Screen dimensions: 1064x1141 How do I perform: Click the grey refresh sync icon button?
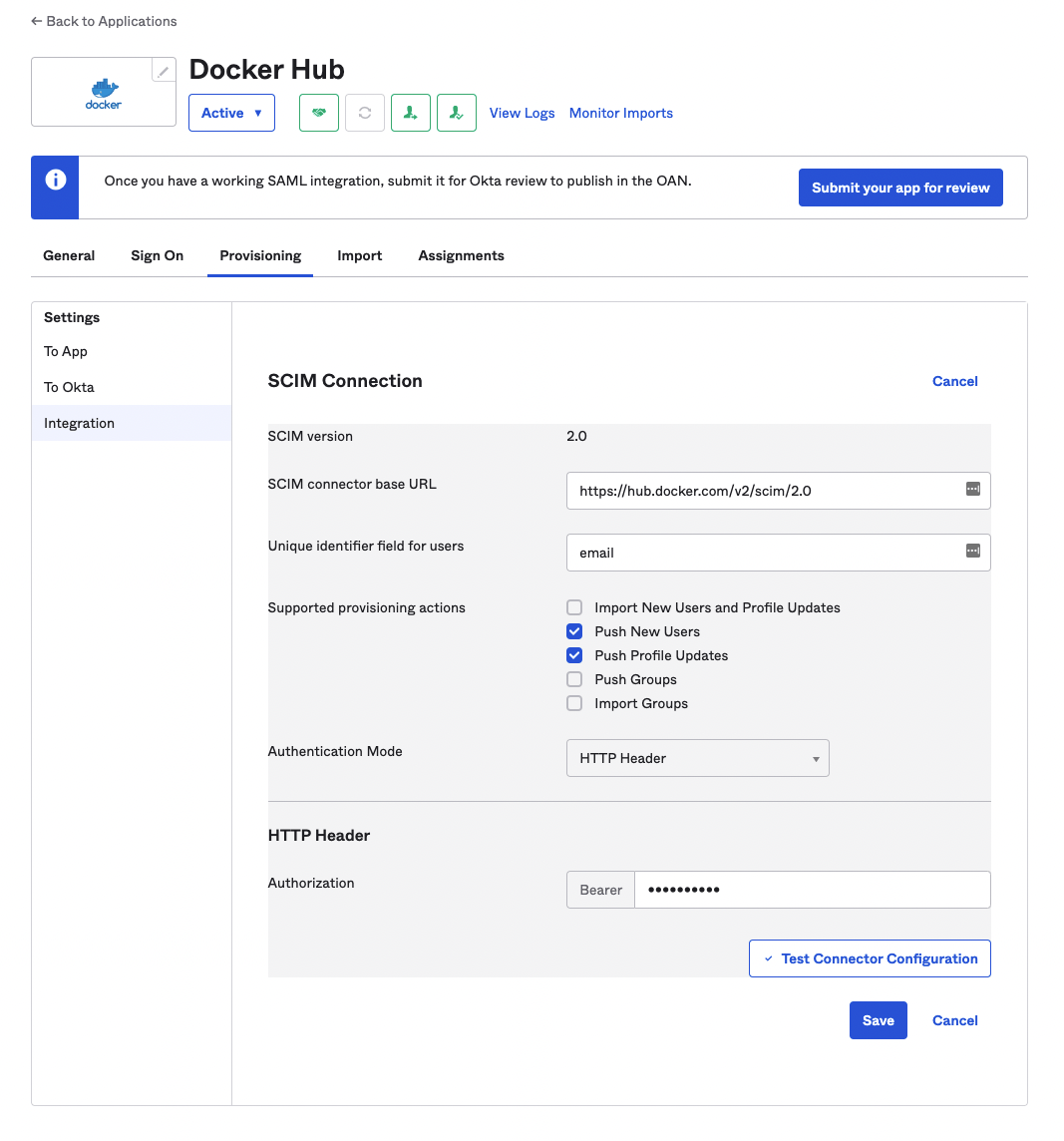[365, 113]
